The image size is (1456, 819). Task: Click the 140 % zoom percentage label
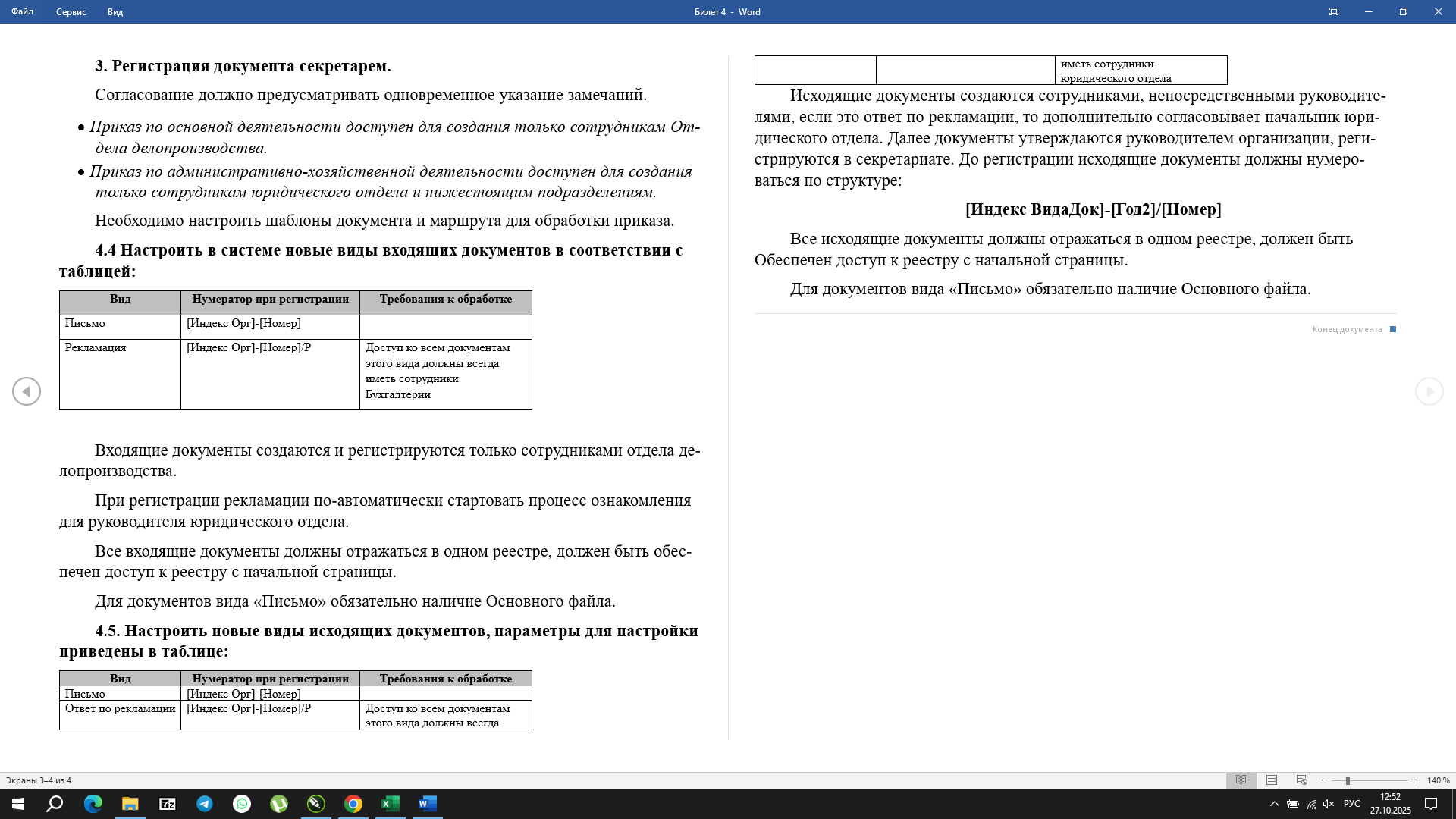coord(1437,780)
